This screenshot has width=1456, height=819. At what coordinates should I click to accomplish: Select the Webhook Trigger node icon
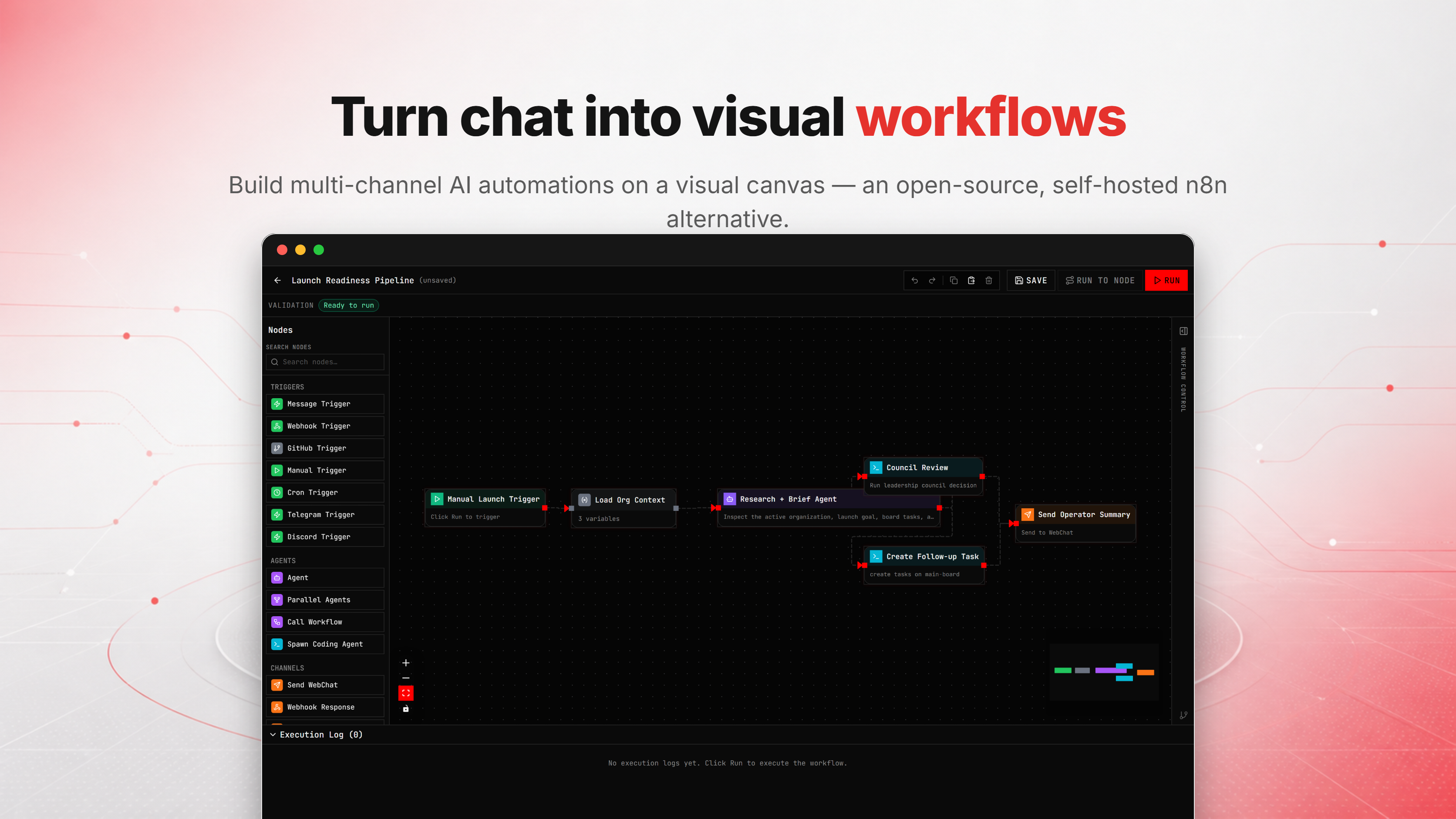tap(277, 426)
